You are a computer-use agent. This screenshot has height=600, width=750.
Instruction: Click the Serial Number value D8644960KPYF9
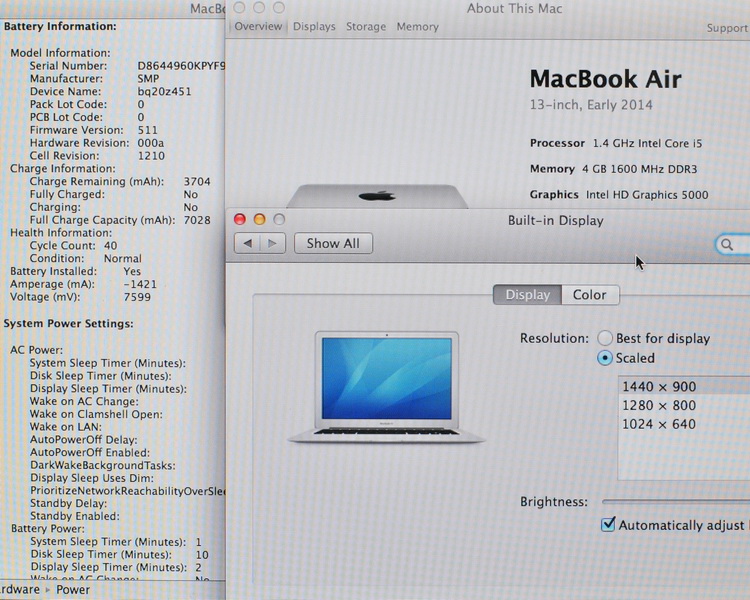pos(181,66)
